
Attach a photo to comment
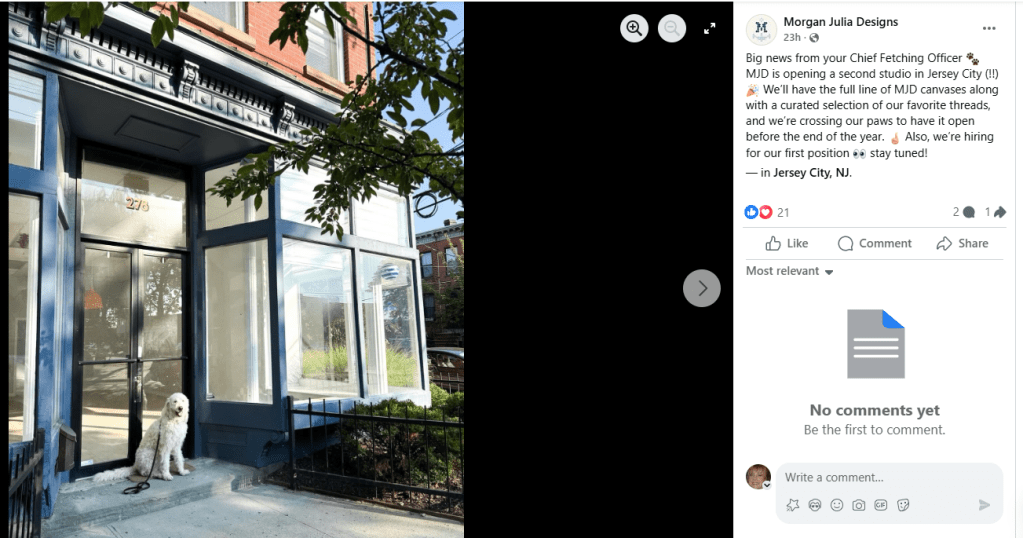click(x=859, y=505)
